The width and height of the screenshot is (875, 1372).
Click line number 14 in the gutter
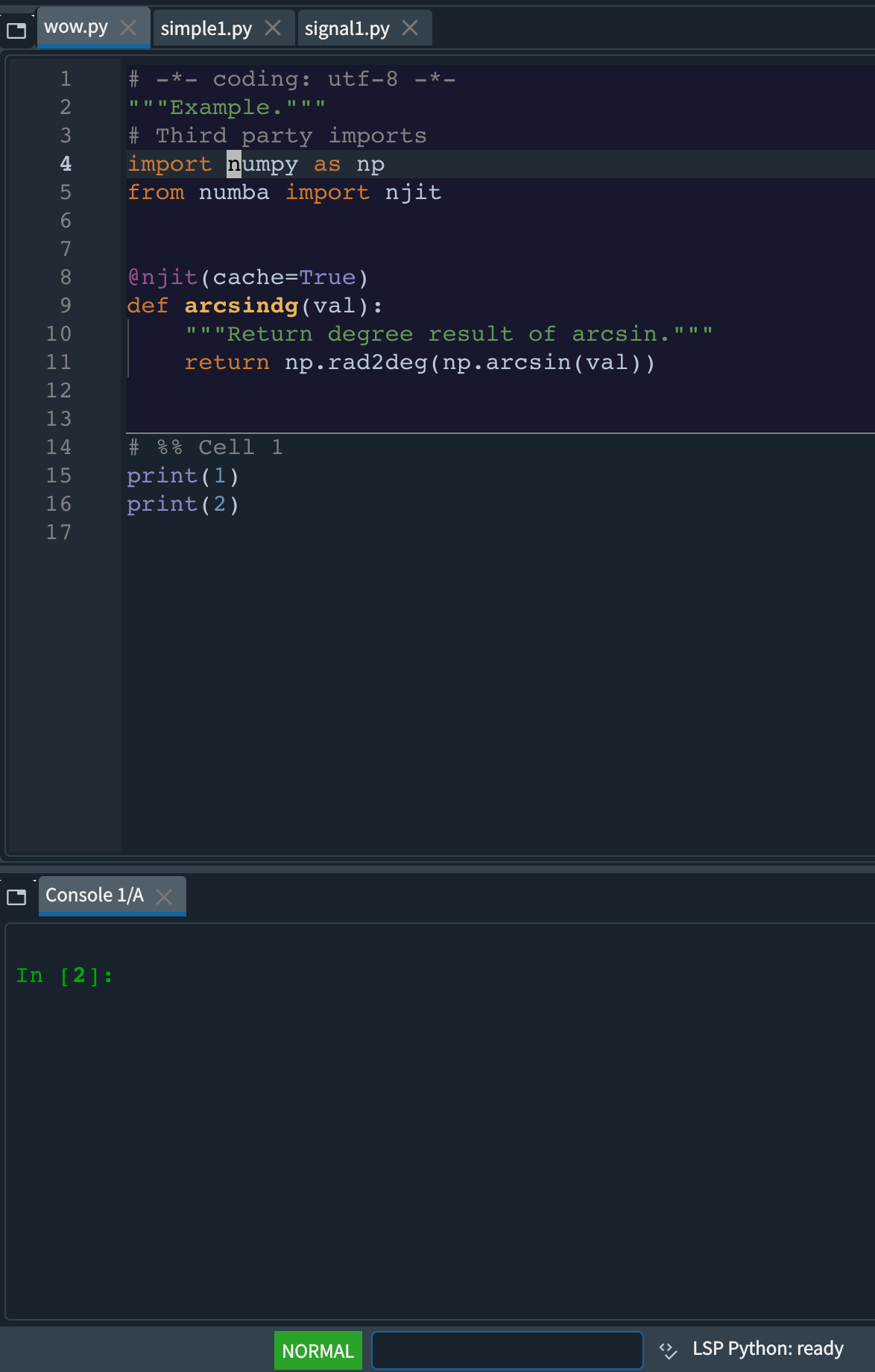coord(59,447)
